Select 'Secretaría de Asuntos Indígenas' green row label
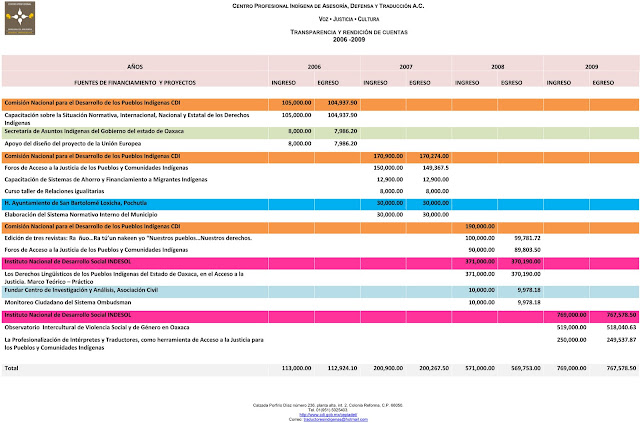 [94, 131]
